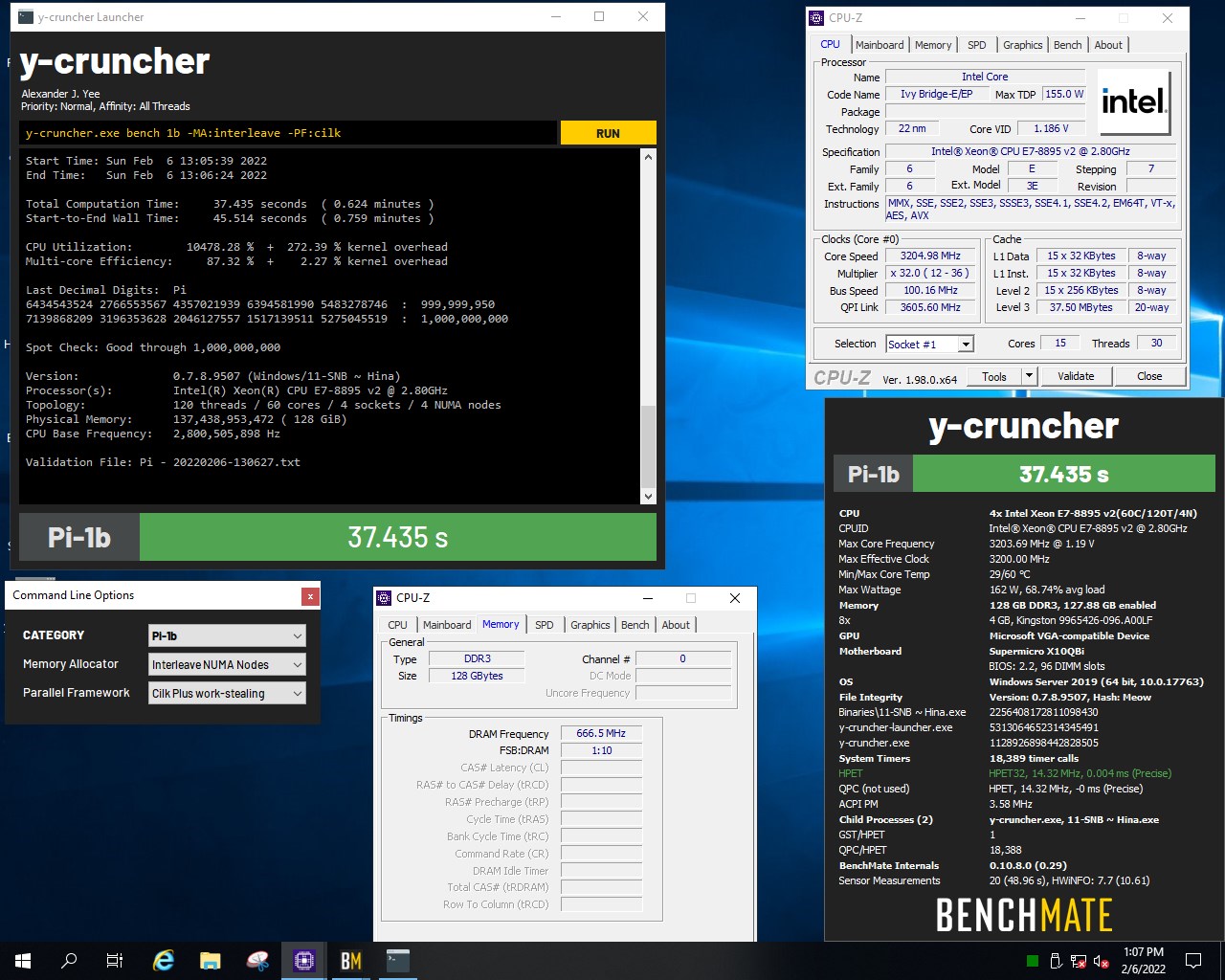Launch Internet Explorer from the taskbar

point(164,961)
